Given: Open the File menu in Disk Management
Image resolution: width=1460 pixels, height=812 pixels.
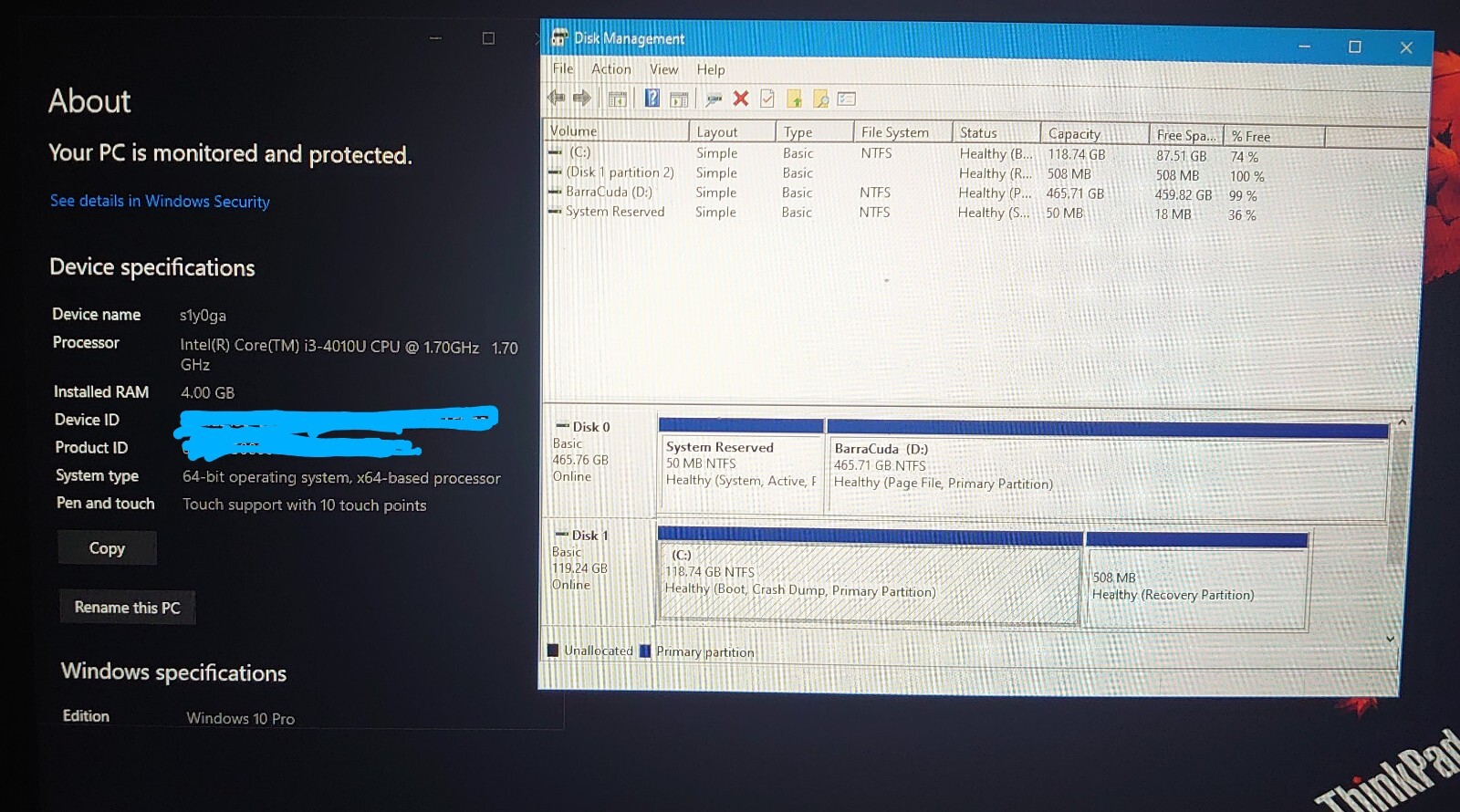Looking at the screenshot, I should [x=563, y=68].
